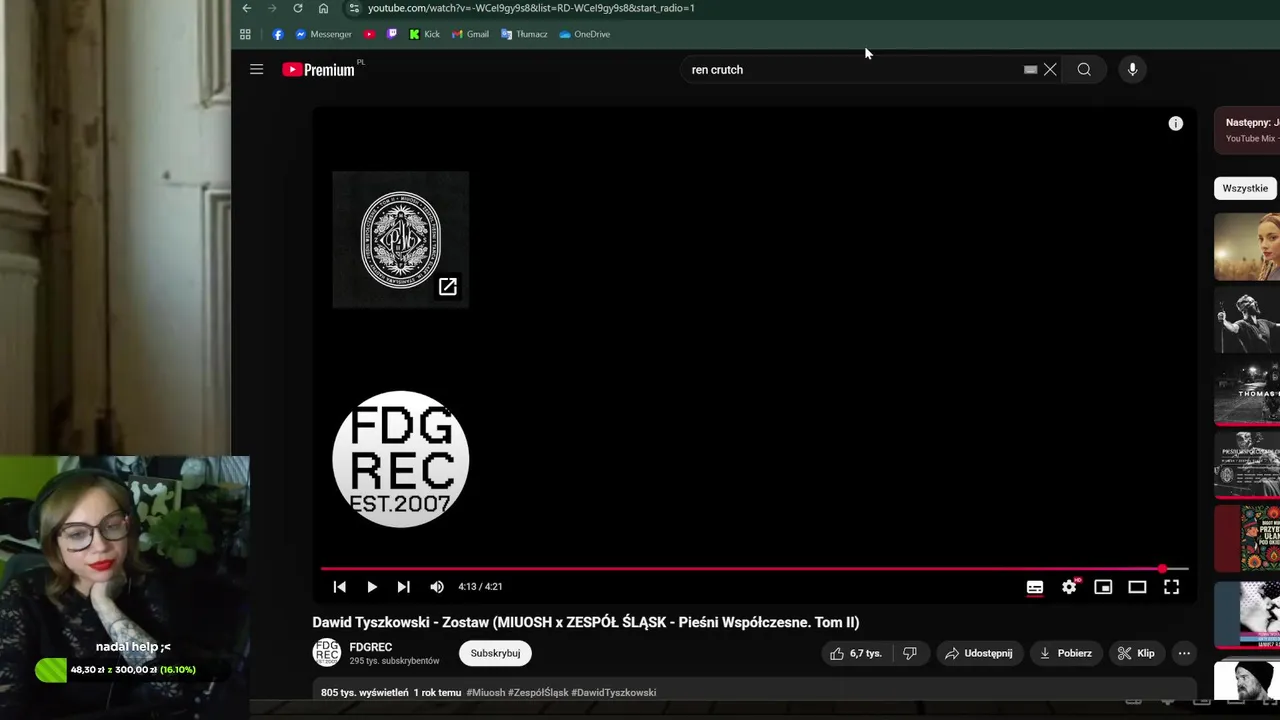Open recommended video with woman's portrait thumbnail
The height and width of the screenshot is (720, 1280).
1248,247
